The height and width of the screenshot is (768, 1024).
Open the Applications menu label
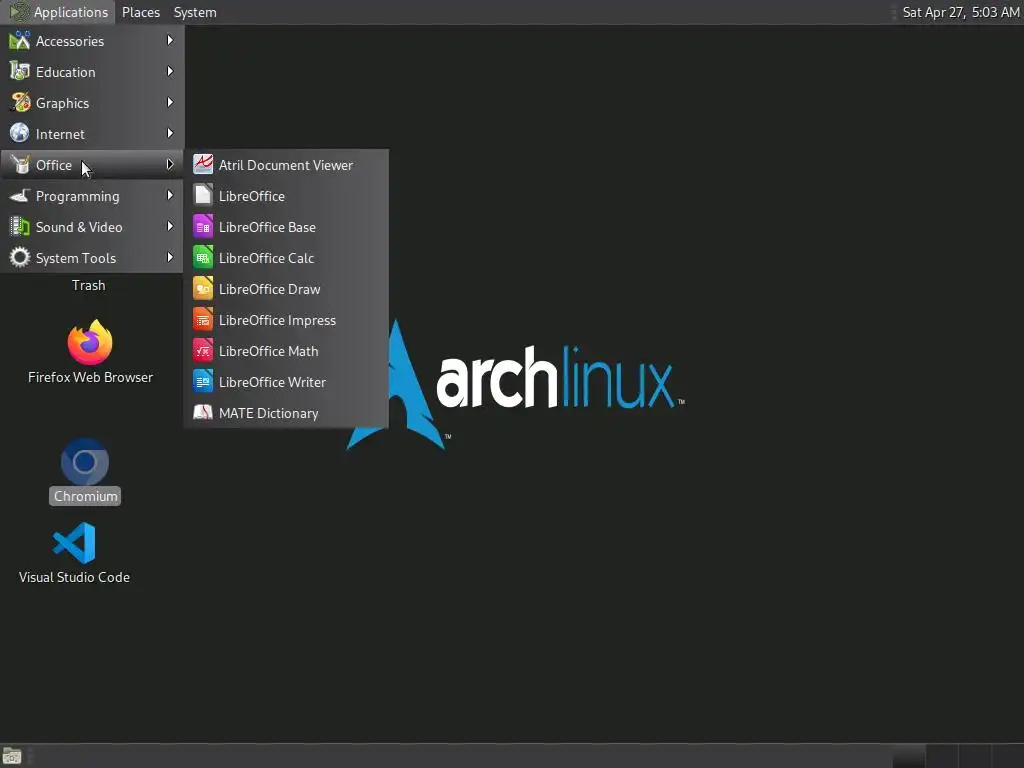coord(71,12)
